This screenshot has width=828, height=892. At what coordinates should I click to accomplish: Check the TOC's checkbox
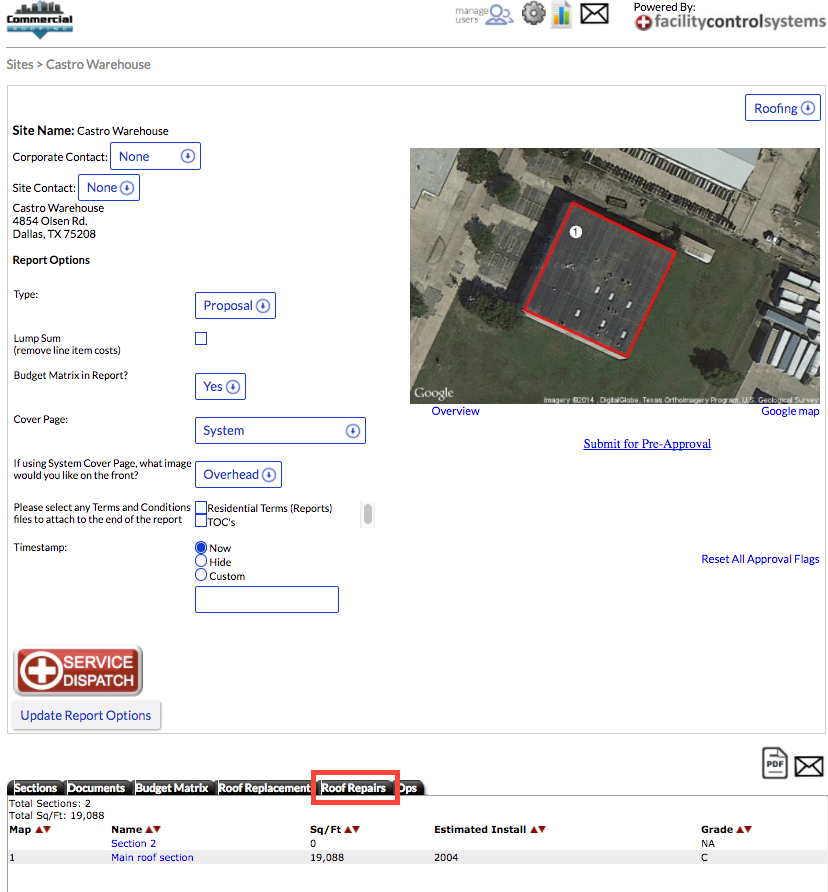[201, 521]
